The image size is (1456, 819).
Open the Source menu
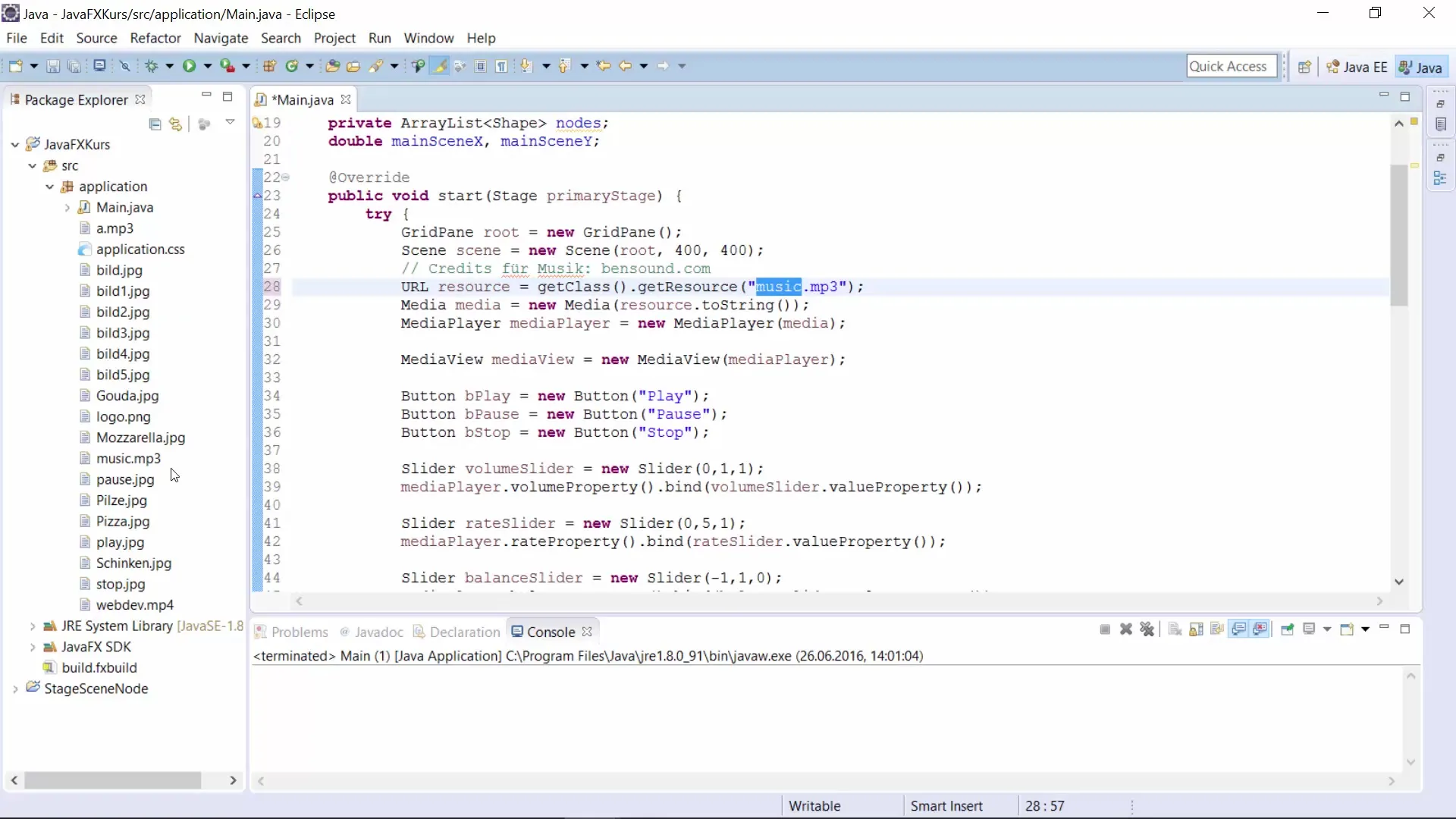96,38
